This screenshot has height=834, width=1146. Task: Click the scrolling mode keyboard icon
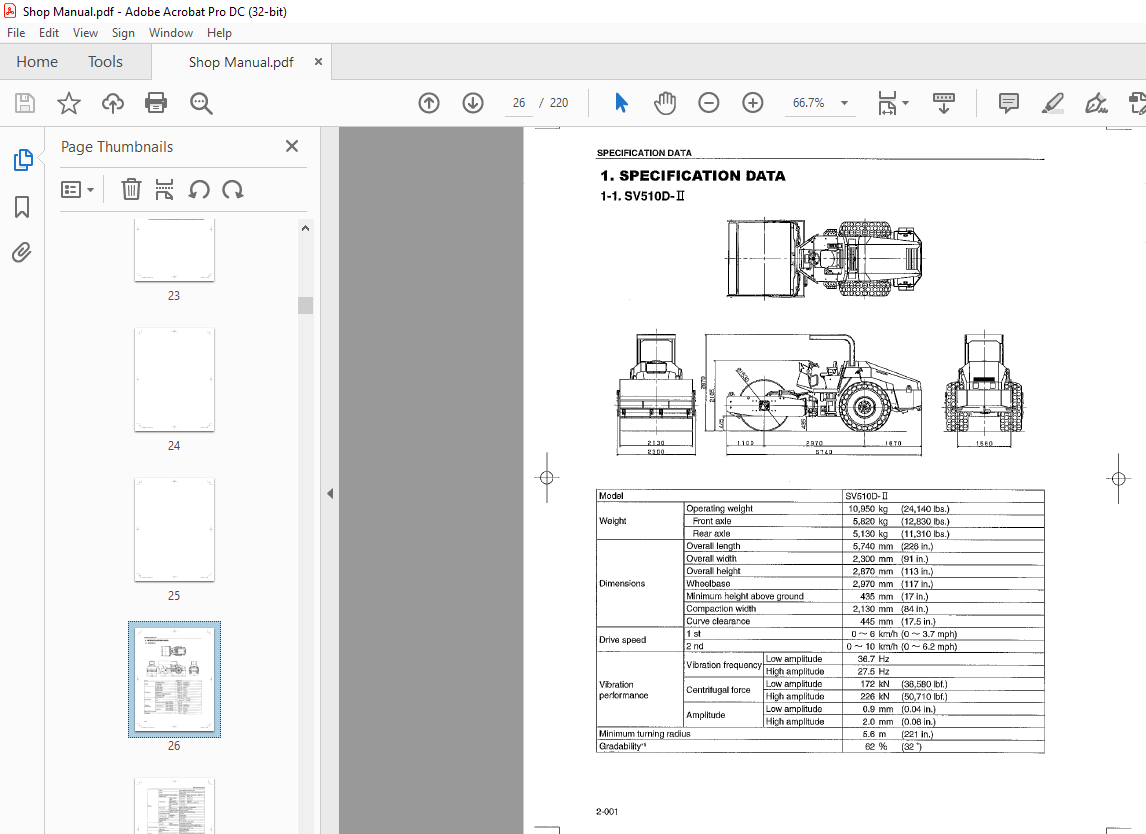click(944, 103)
